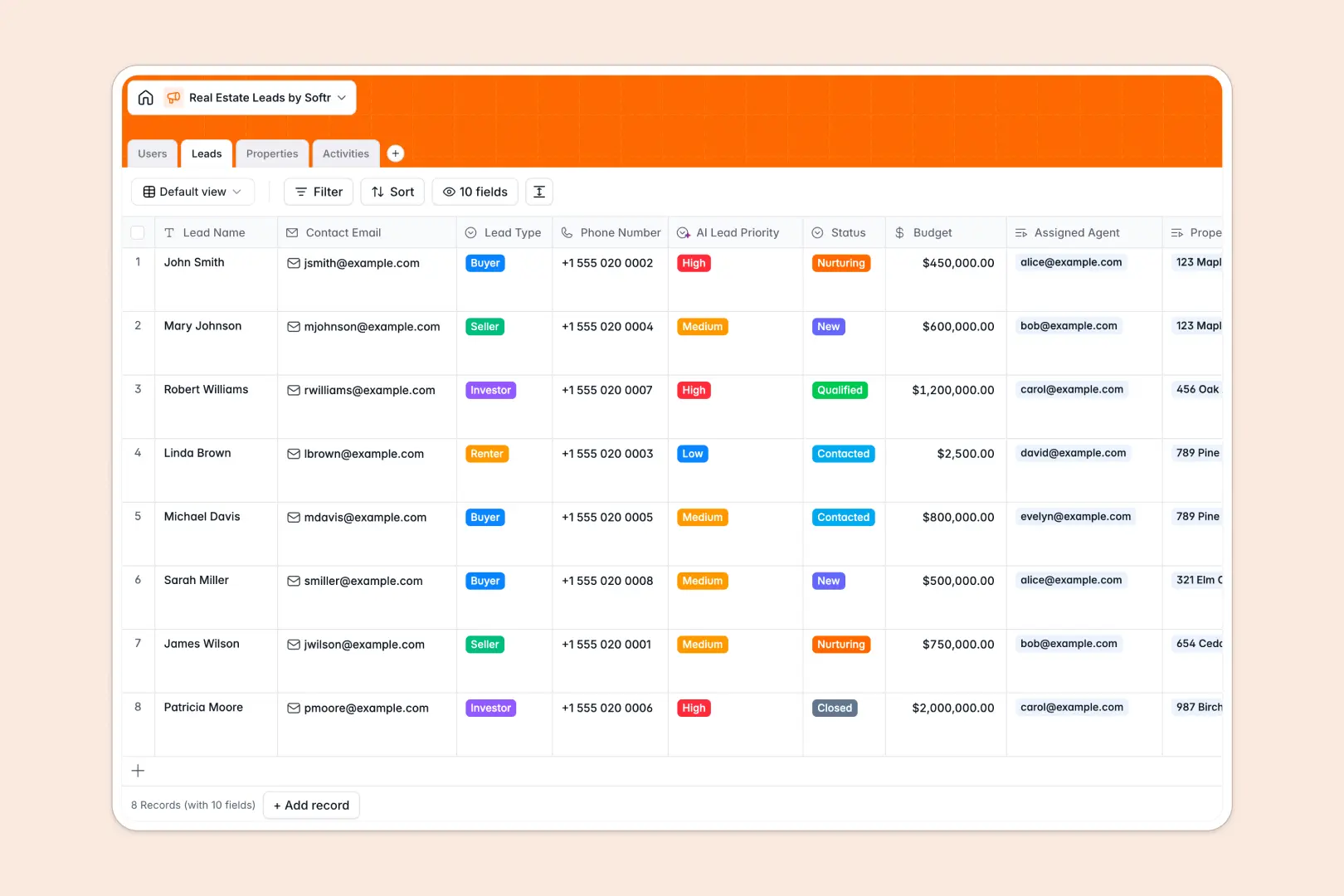Select the checkbox in the table header row
The image size is (1344, 896).
click(x=138, y=232)
